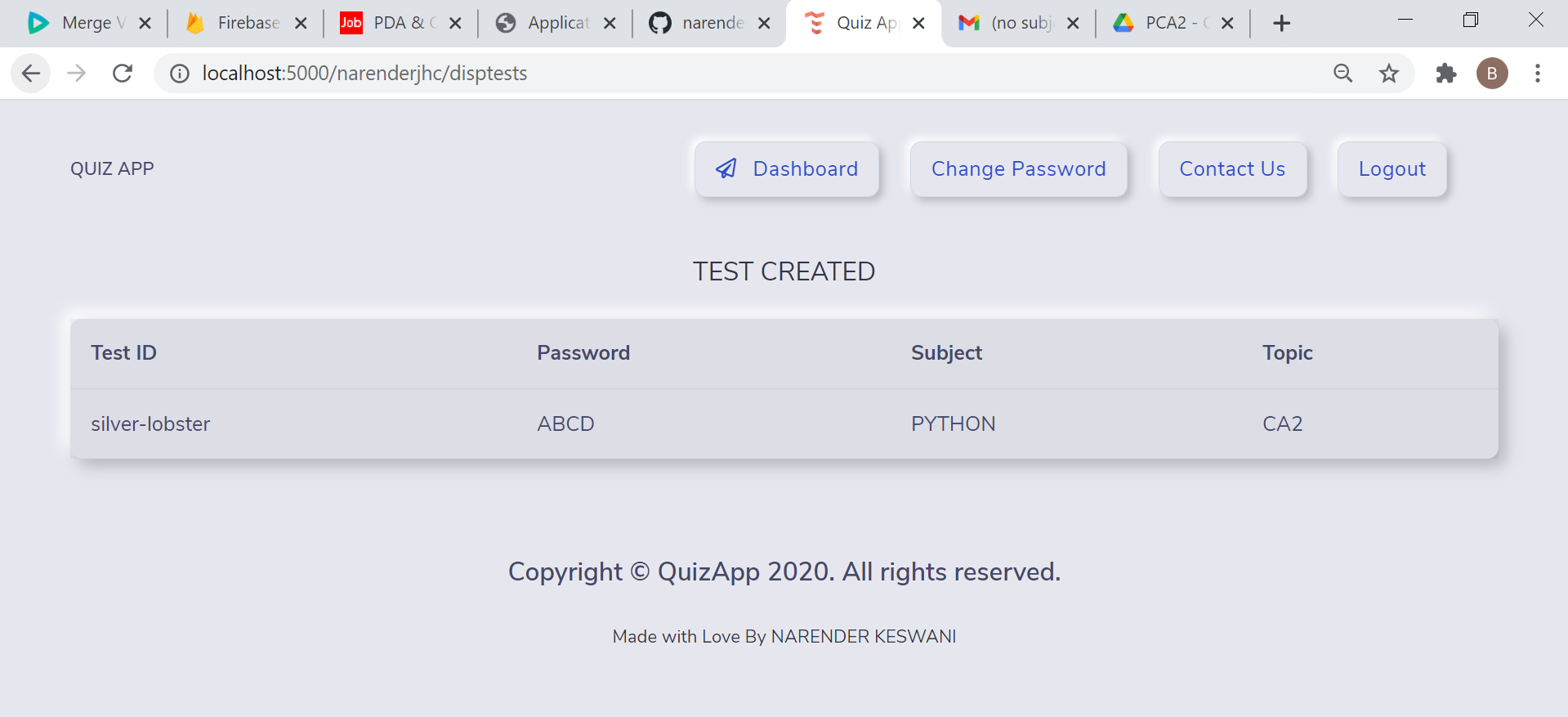The width and height of the screenshot is (1568, 717).
Task: Open a new browser tab
Action: click(1281, 24)
